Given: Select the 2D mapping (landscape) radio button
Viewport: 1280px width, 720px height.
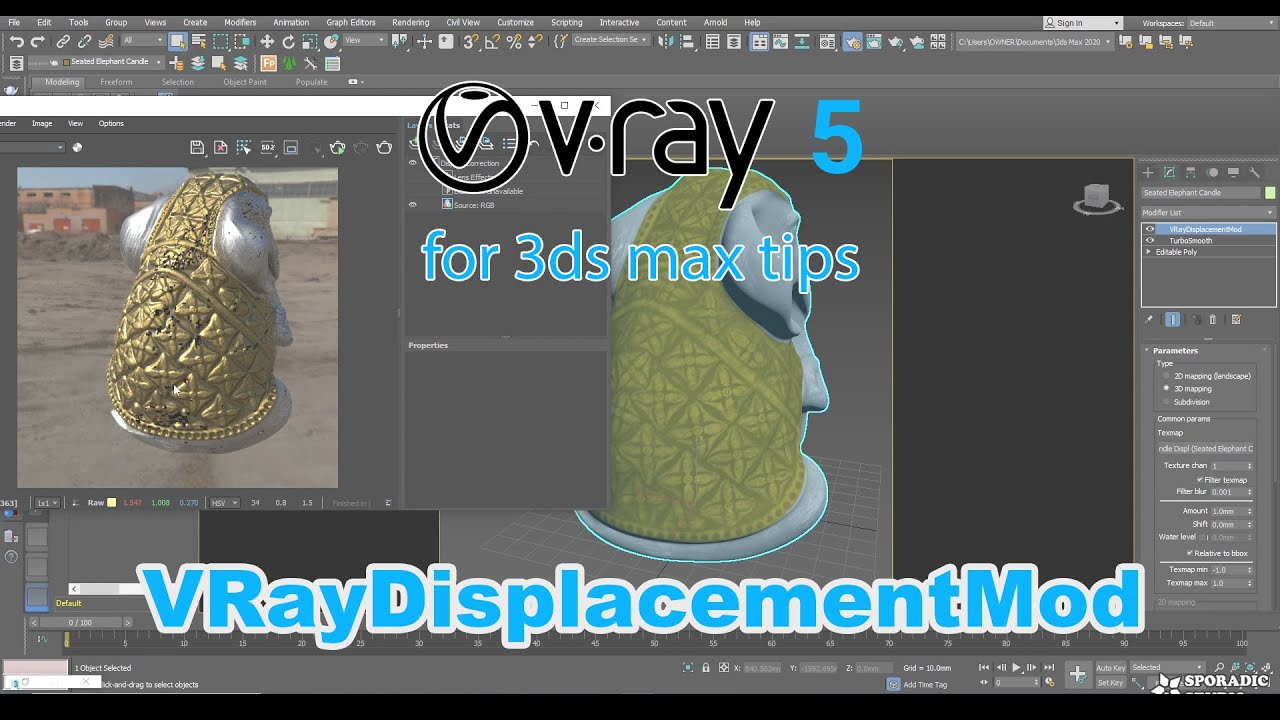Looking at the screenshot, I should (1166, 376).
